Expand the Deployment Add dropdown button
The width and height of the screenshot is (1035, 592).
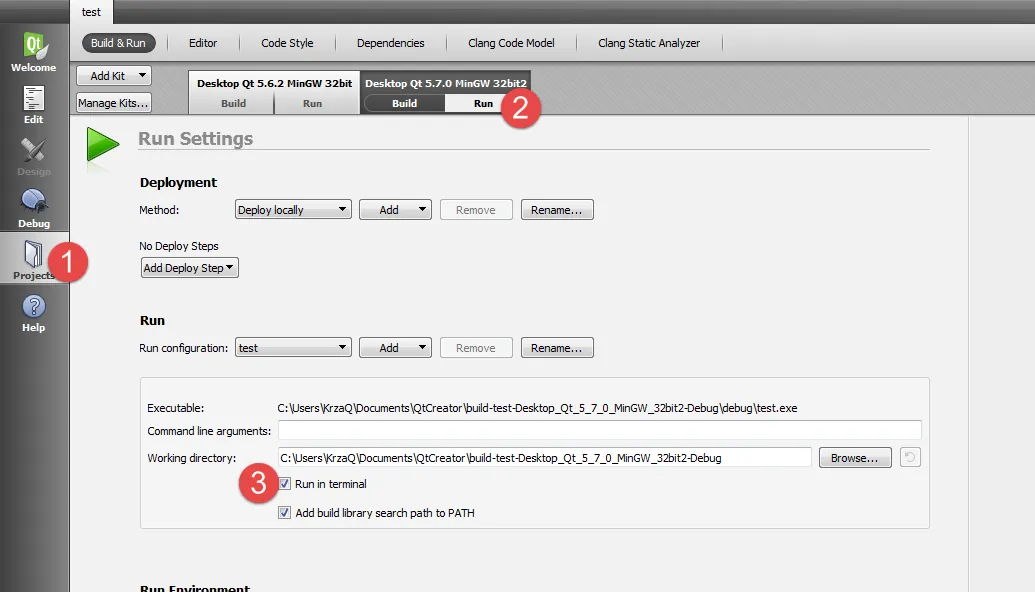(395, 210)
